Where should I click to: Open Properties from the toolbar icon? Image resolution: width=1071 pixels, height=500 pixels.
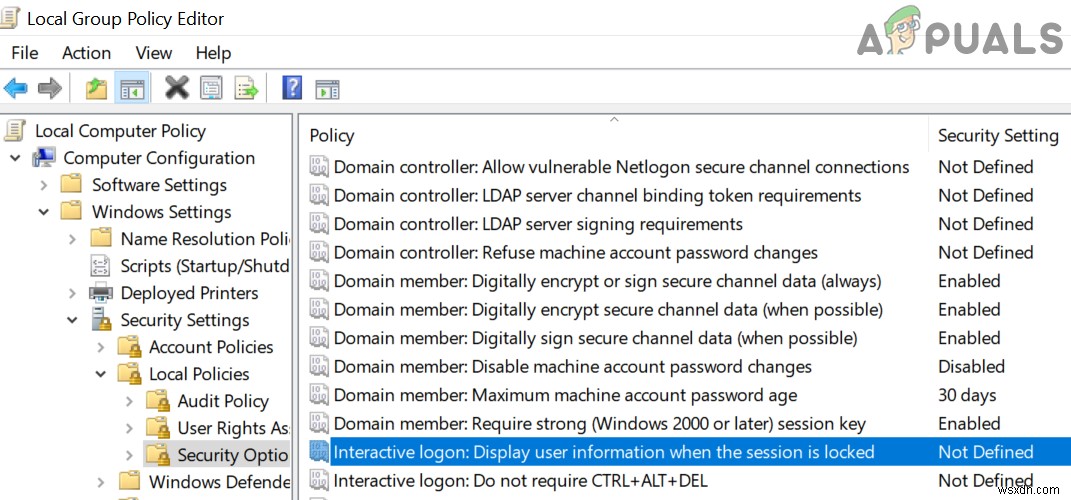pyautogui.click(x=211, y=88)
